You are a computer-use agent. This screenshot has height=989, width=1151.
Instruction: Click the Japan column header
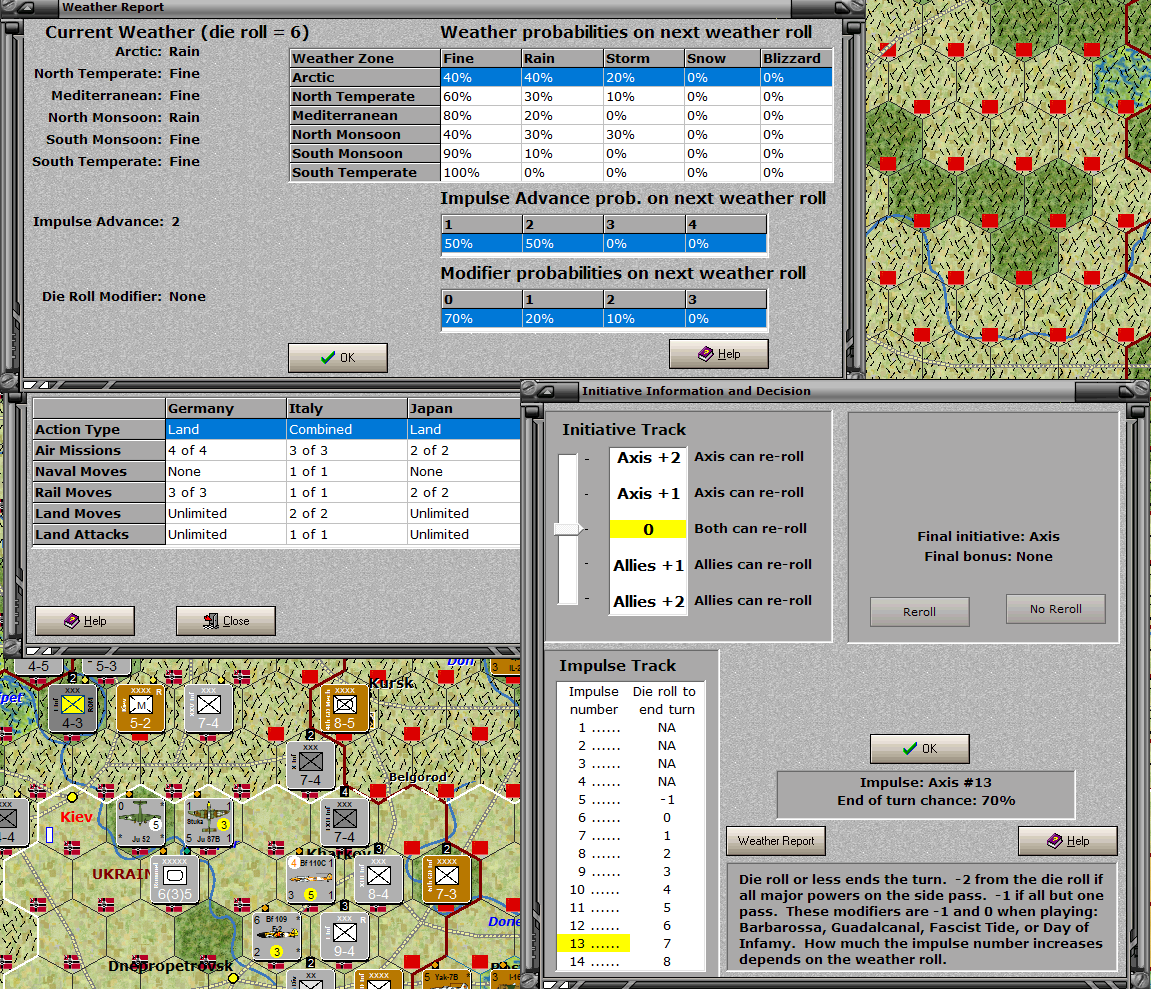point(463,408)
